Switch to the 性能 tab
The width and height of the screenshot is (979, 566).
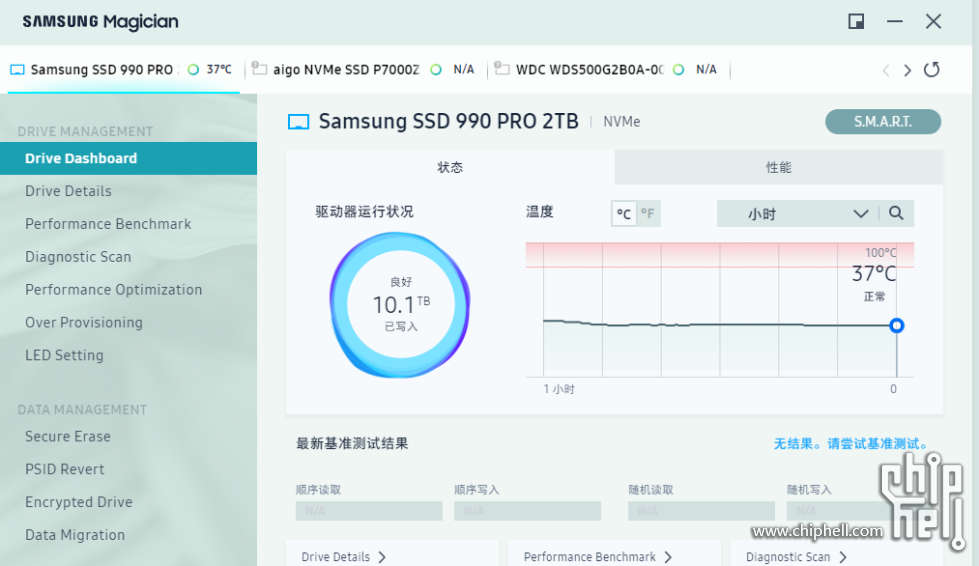pos(779,167)
